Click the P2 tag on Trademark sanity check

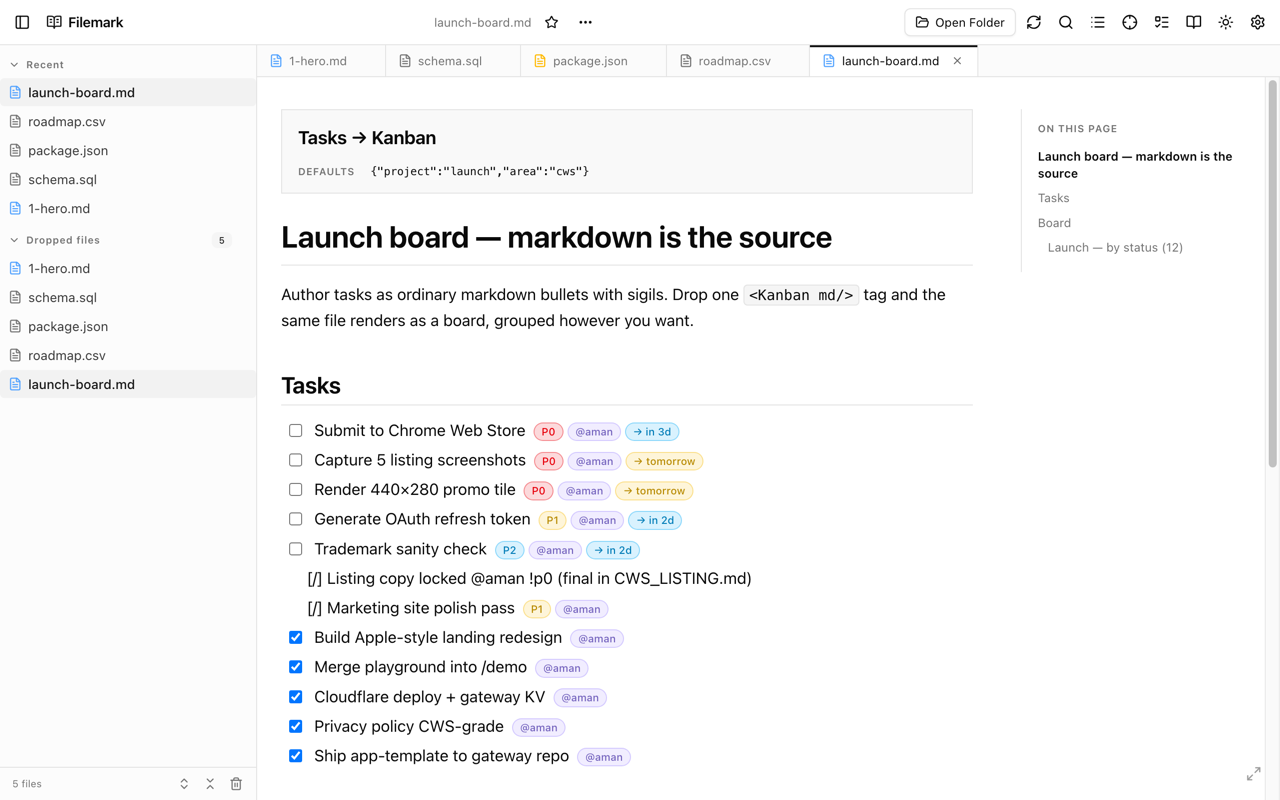pyautogui.click(x=509, y=550)
